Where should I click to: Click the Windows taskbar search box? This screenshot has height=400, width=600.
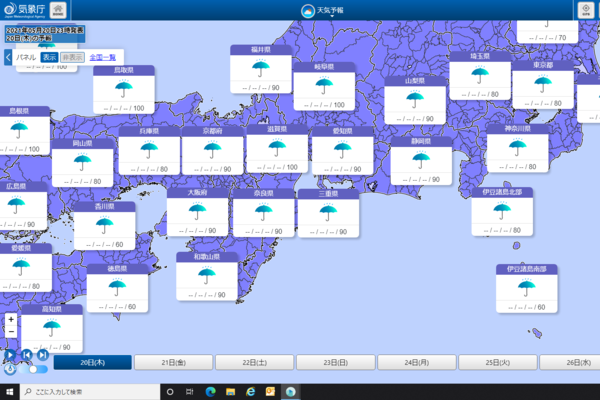pos(90,392)
